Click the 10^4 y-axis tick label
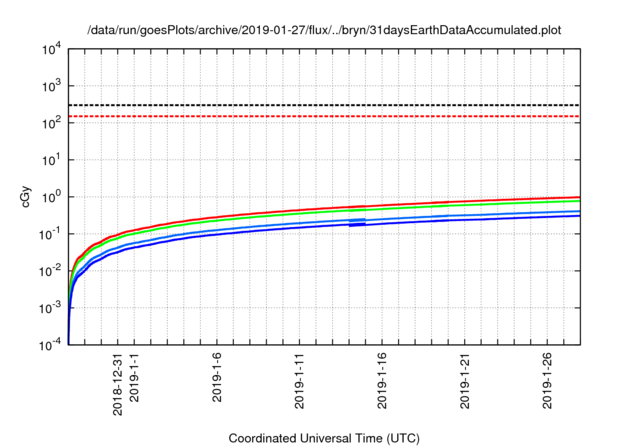Viewport: 640px width, 448px height. [48, 49]
